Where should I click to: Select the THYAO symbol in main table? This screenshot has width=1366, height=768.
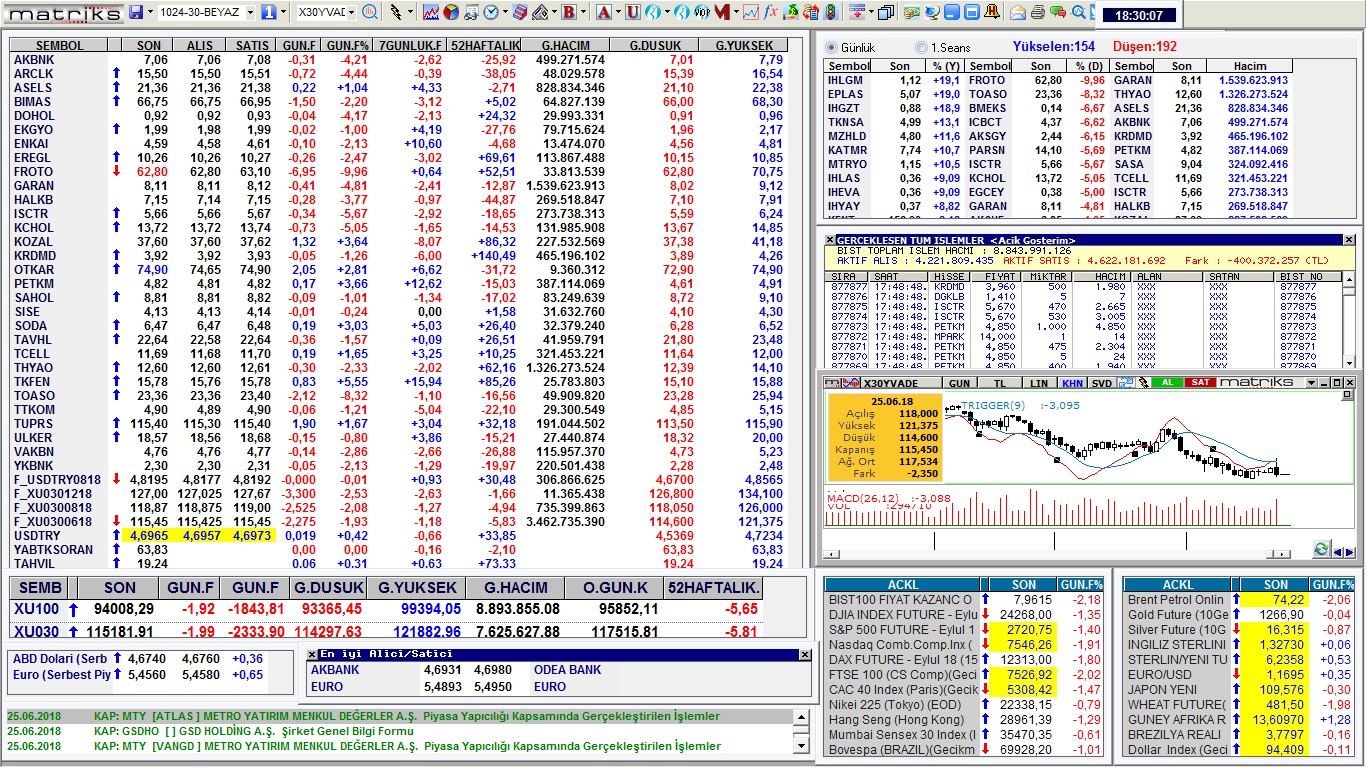34,368
